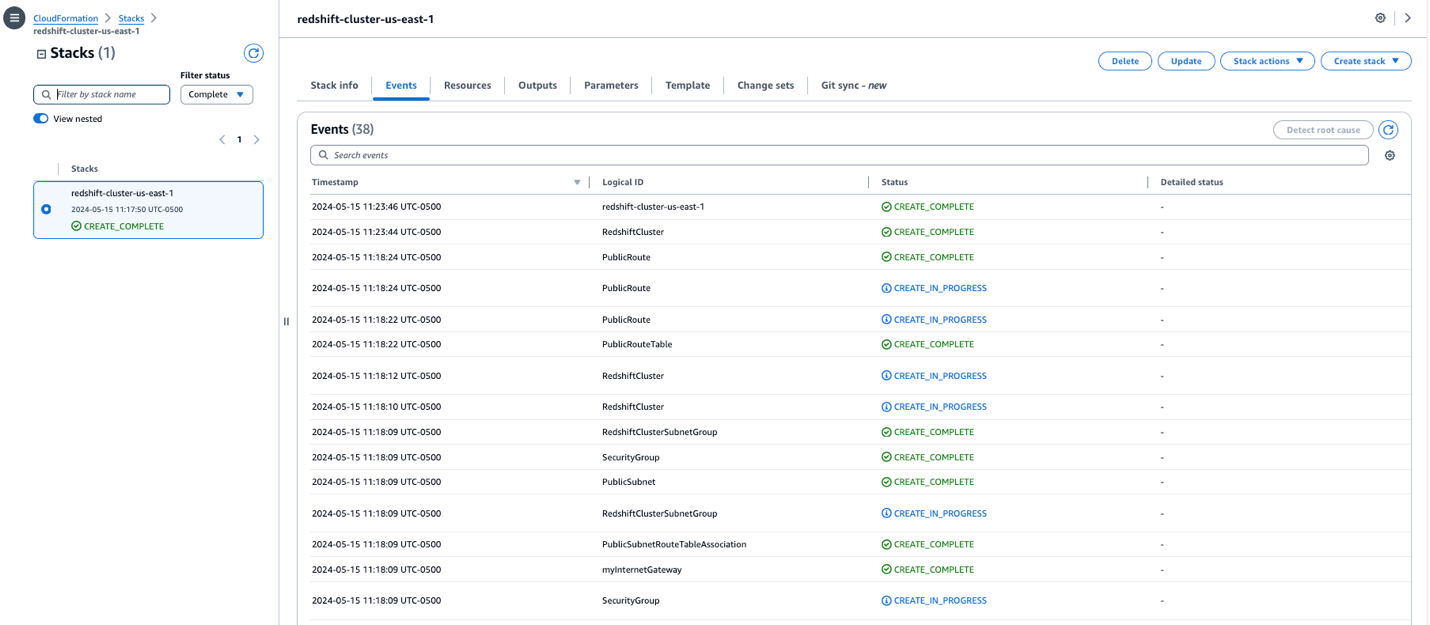The height and width of the screenshot is (625, 1430).
Task: Refresh the Stacks list
Action: [x=254, y=53]
